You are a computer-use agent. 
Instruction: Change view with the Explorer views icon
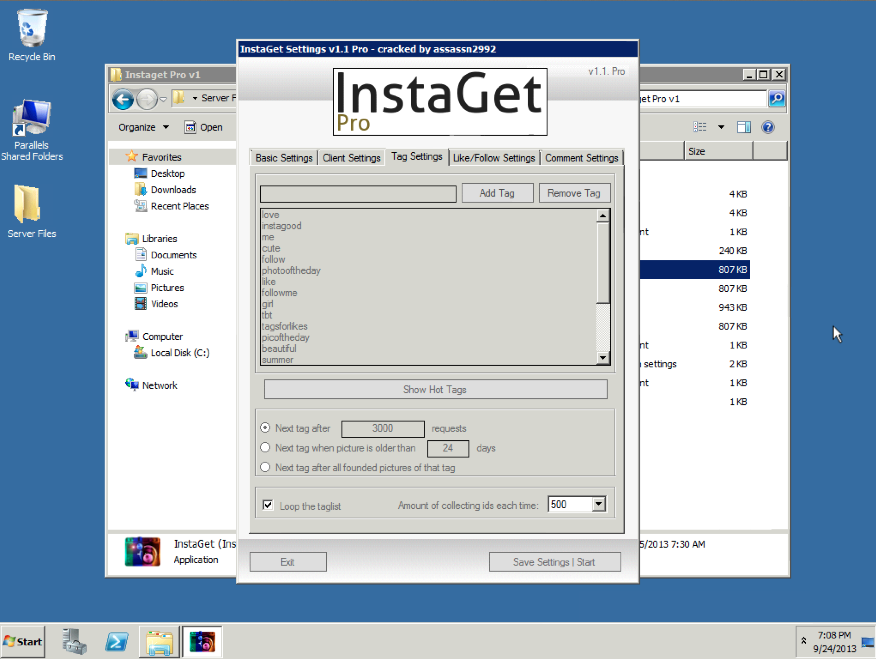click(x=699, y=127)
